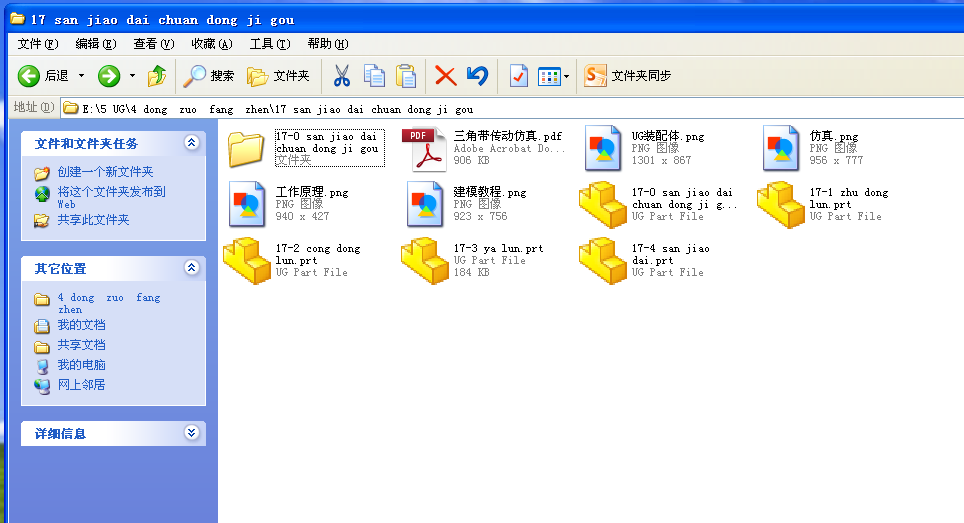Open the 查看(V) menu

click(x=154, y=44)
